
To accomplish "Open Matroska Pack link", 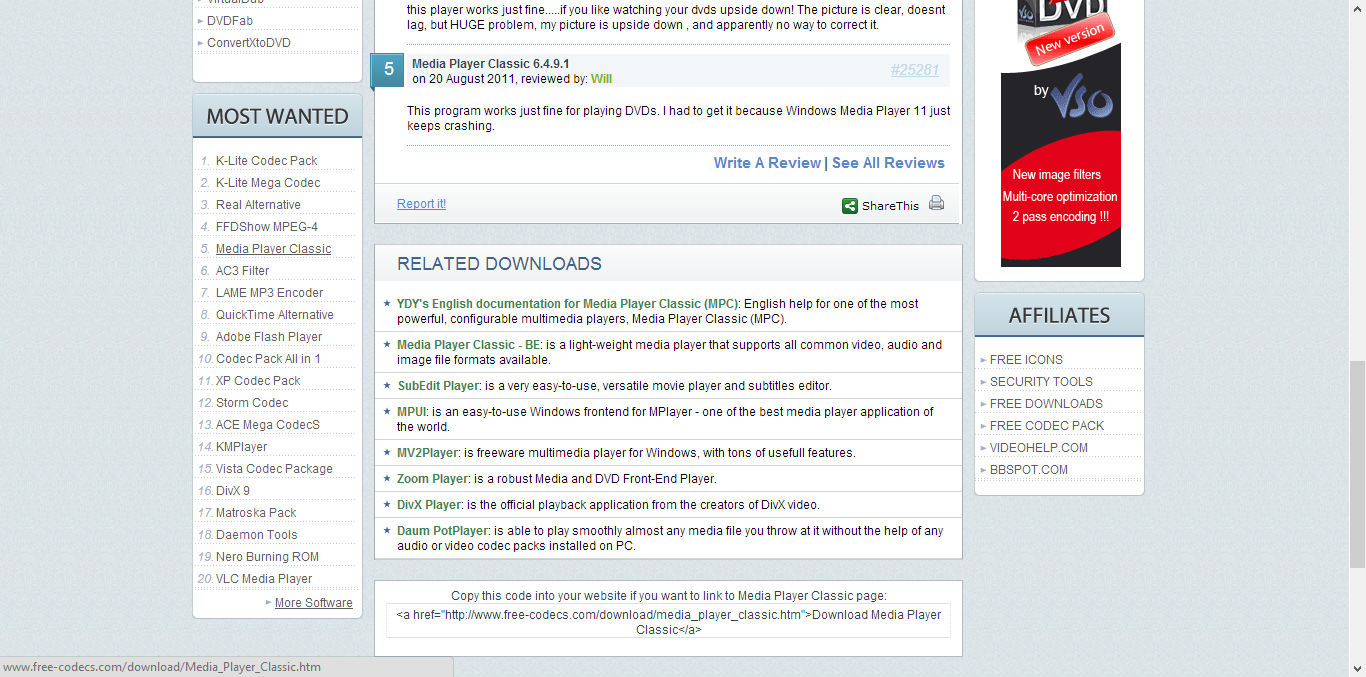I will [x=256, y=513].
